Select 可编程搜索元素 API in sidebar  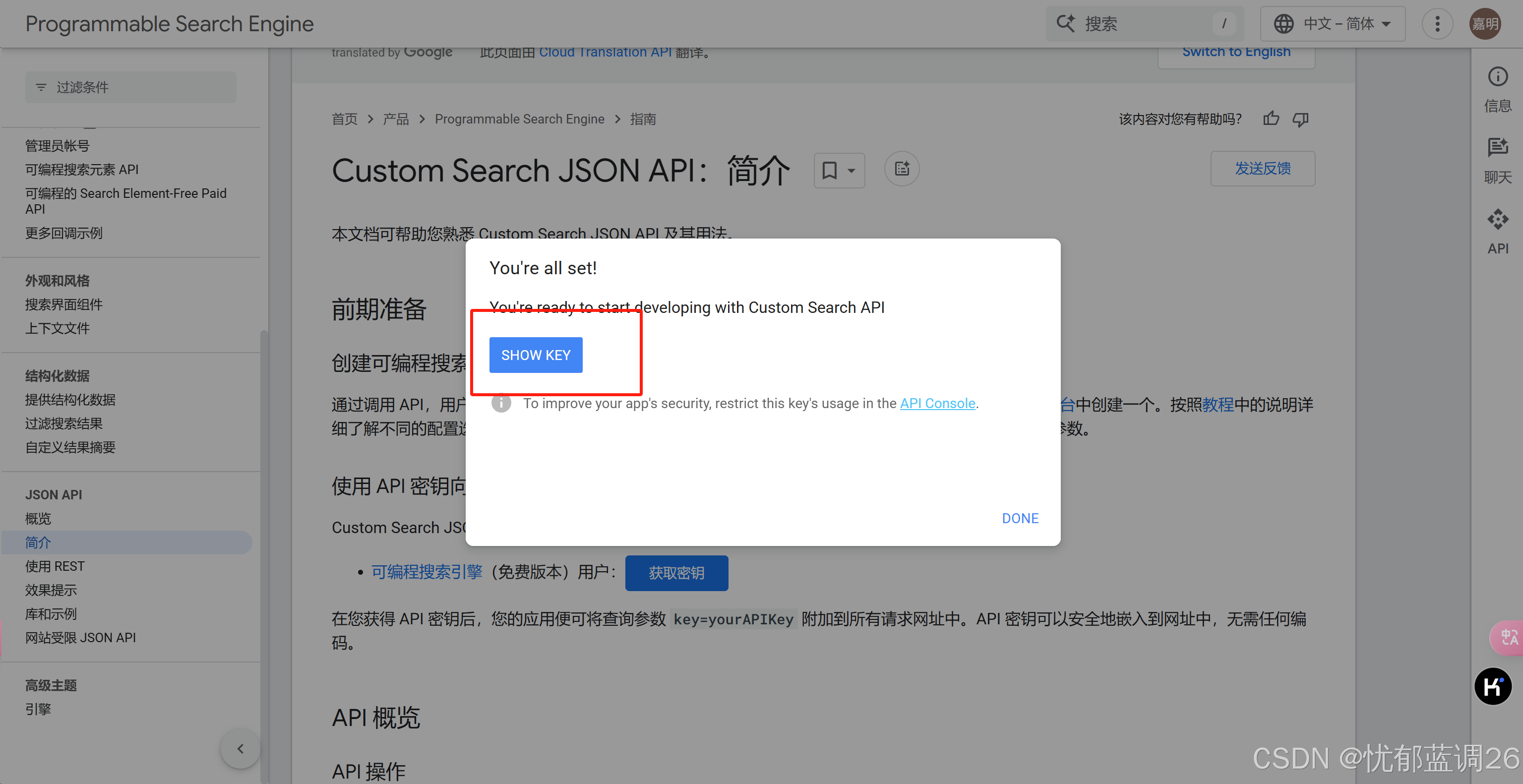82,170
